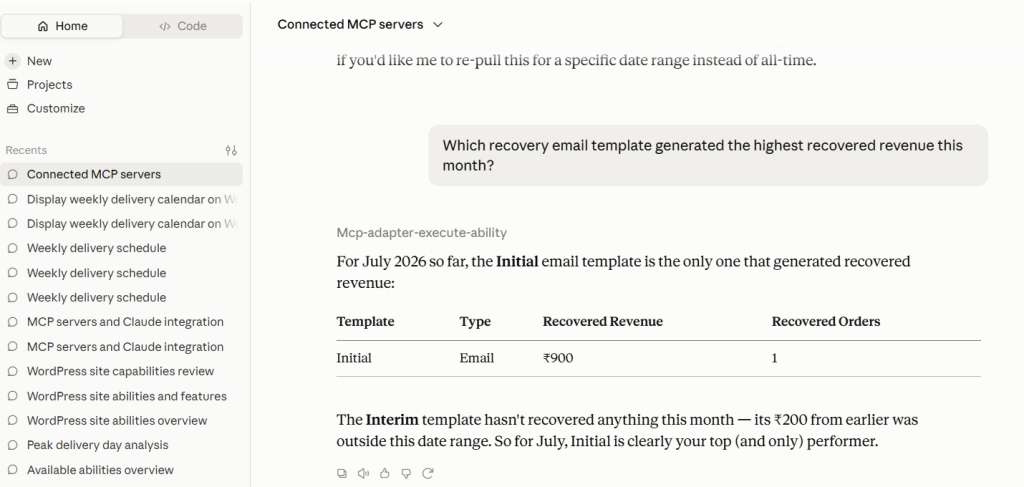1024x487 pixels.
Task: Expand Mcp-adapter-execute-ability tool call details
Action: (421, 232)
